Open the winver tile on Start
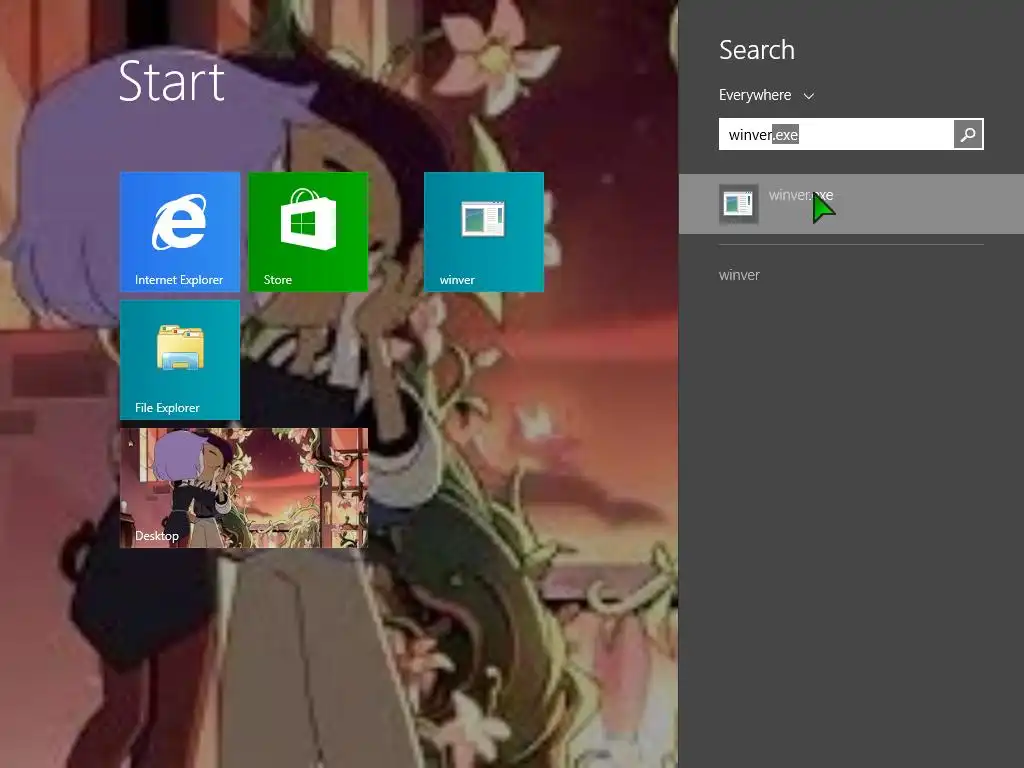Viewport: 1024px width, 768px height. click(484, 232)
